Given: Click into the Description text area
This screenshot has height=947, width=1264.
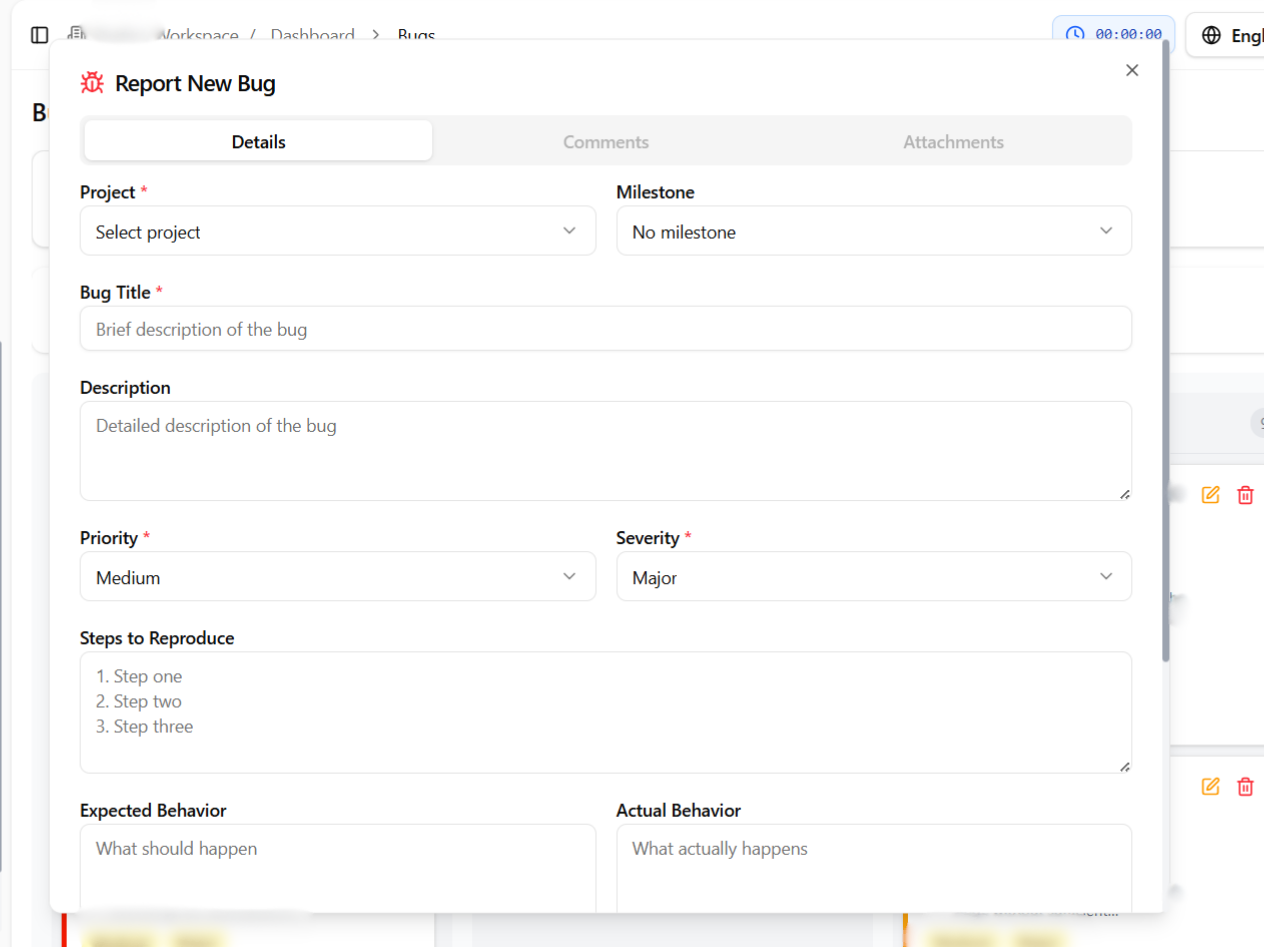Looking at the screenshot, I should (605, 451).
